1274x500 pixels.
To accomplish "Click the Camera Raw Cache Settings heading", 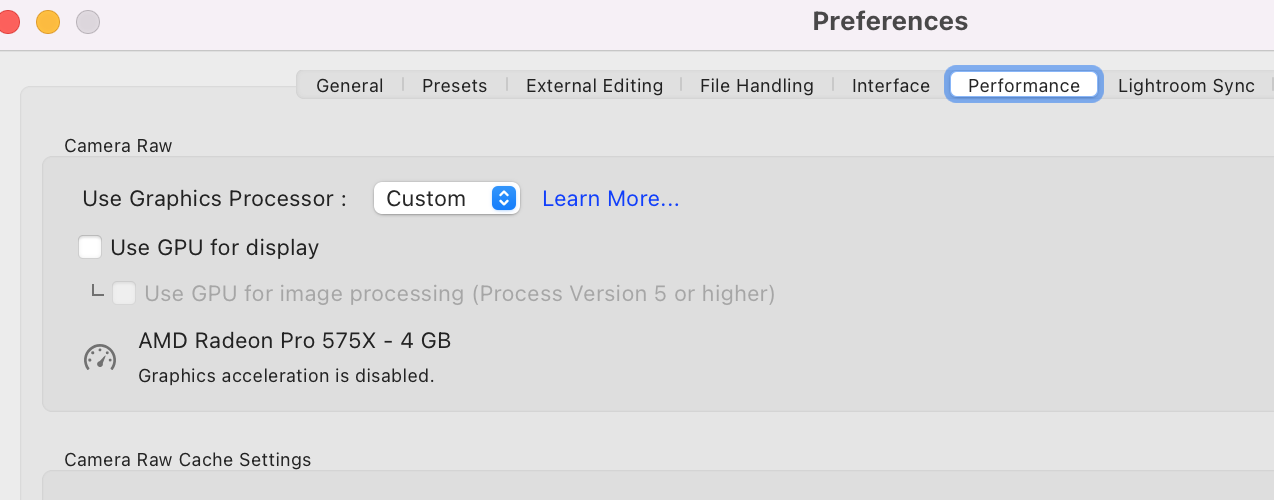I will 187,459.
